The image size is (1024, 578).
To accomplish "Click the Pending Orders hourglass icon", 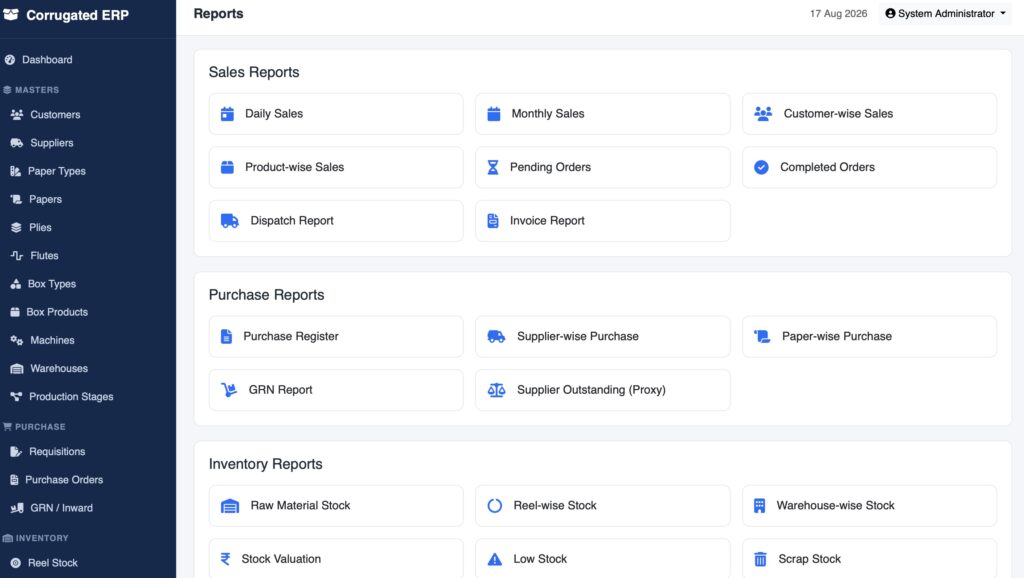I will coord(493,167).
